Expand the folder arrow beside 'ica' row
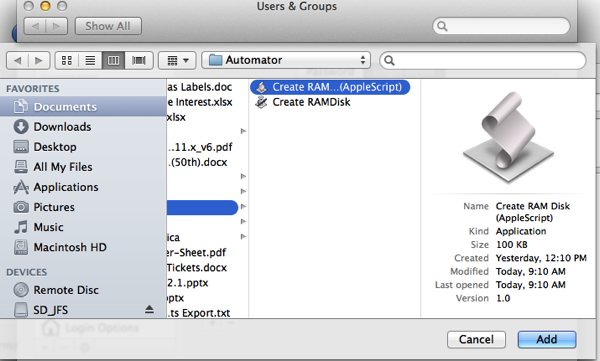Screen dimensions: 600x361 click(x=243, y=237)
